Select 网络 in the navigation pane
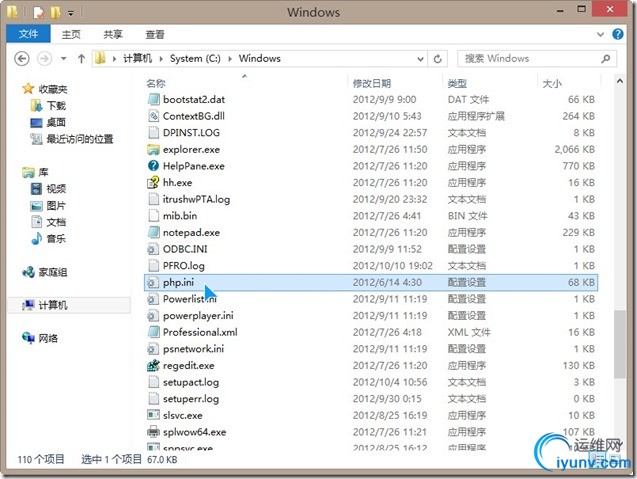 point(48,338)
